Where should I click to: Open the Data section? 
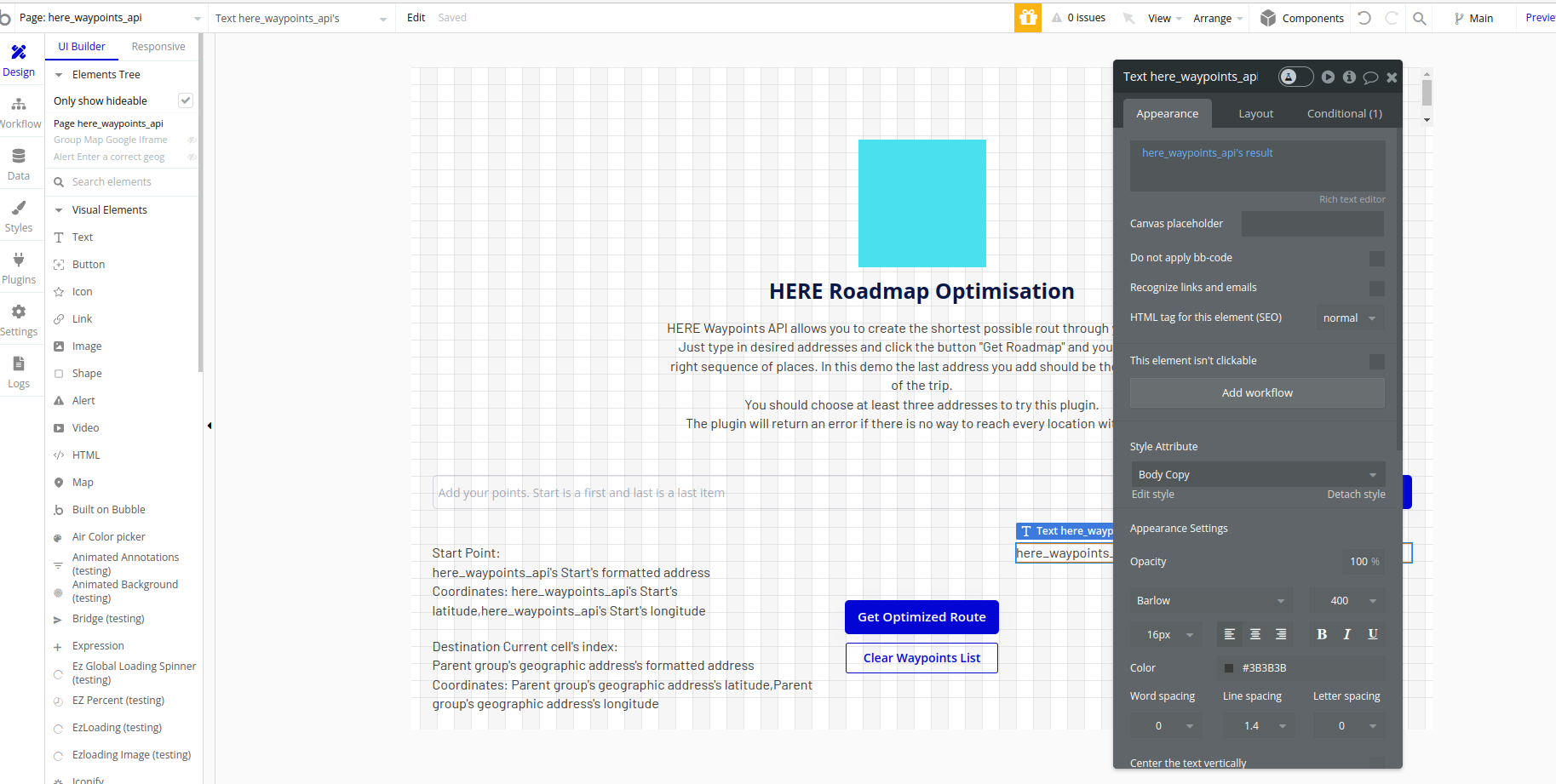[19, 164]
